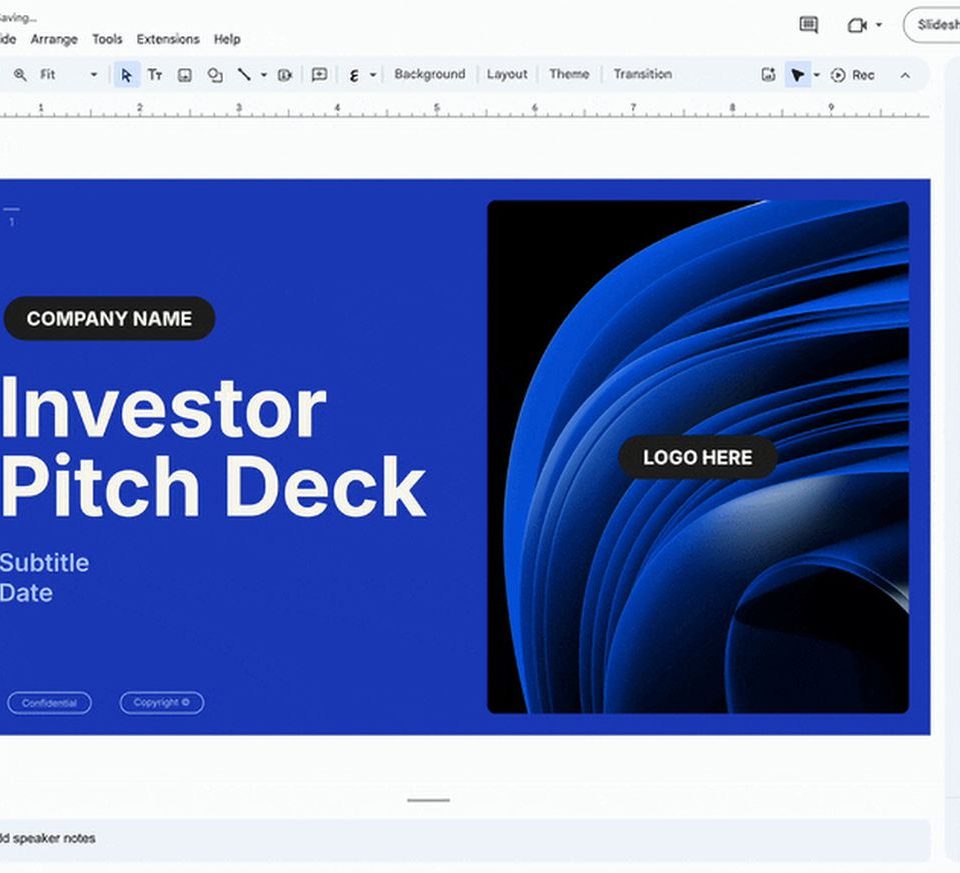This screenshot has height=873, width=960.
Task: Click the Insert image icon
Action: point(185,75)
